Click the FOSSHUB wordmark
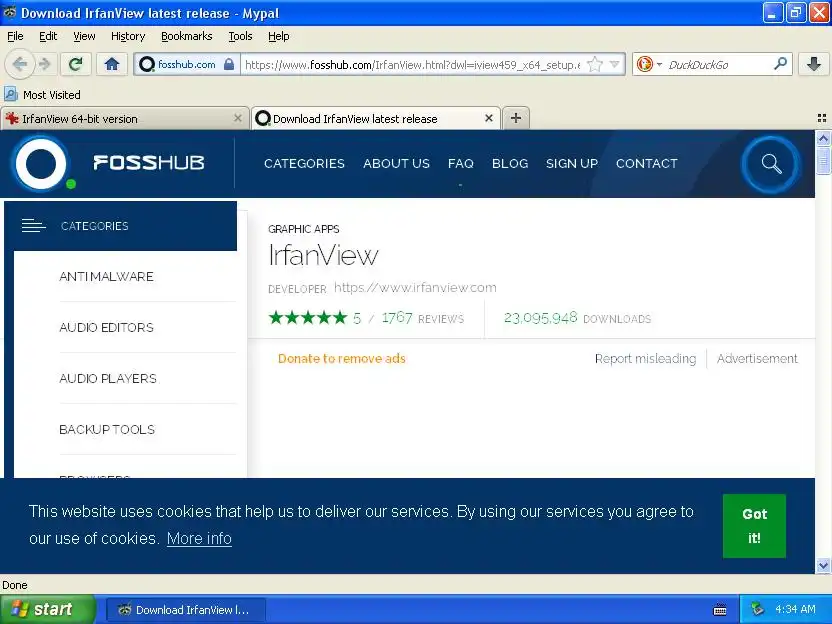 tap(149, 163)
